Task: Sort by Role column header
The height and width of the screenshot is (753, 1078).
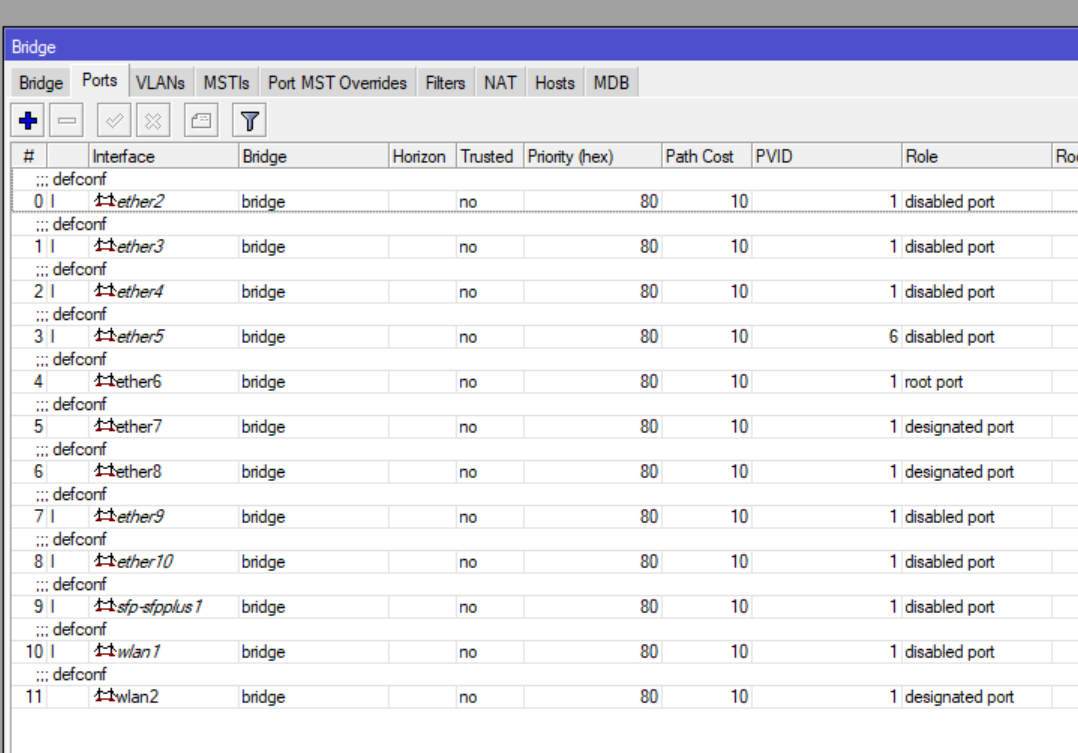Action: (976, 156)
